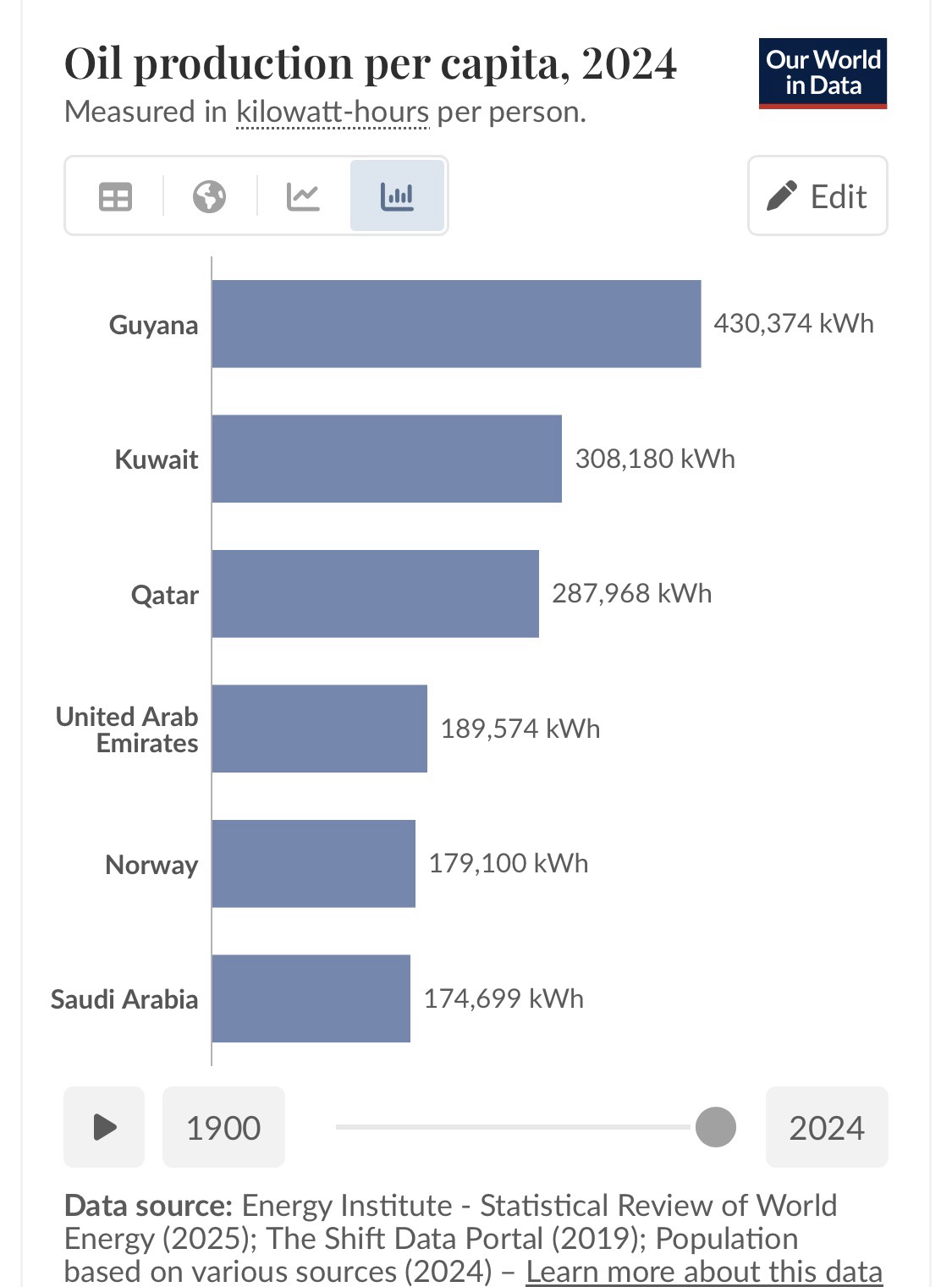This screenshot has height=1287, width=952.
Task: Switch to the line chart view
Action: [x=303, y=196]
